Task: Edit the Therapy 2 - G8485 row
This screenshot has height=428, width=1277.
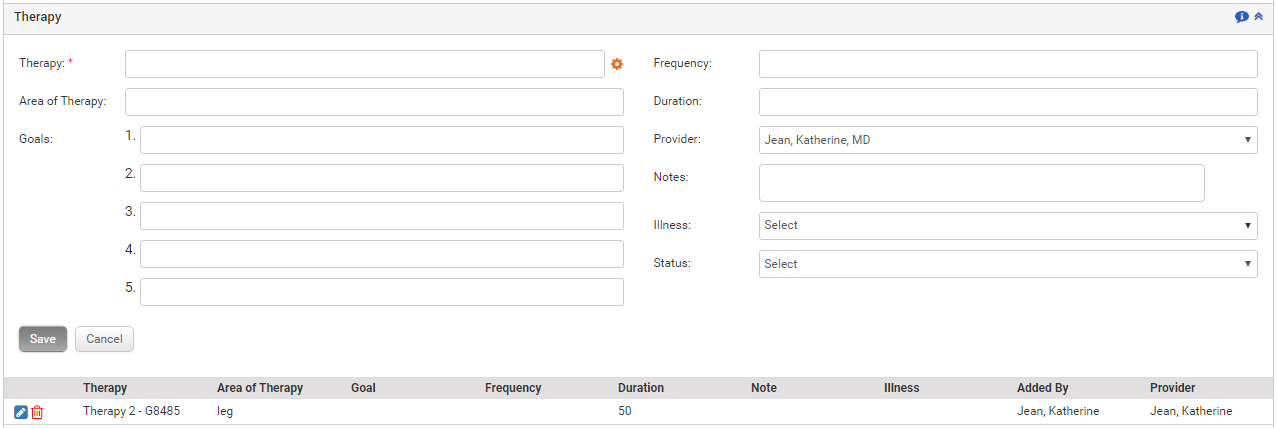Action: tap(21, 412)
